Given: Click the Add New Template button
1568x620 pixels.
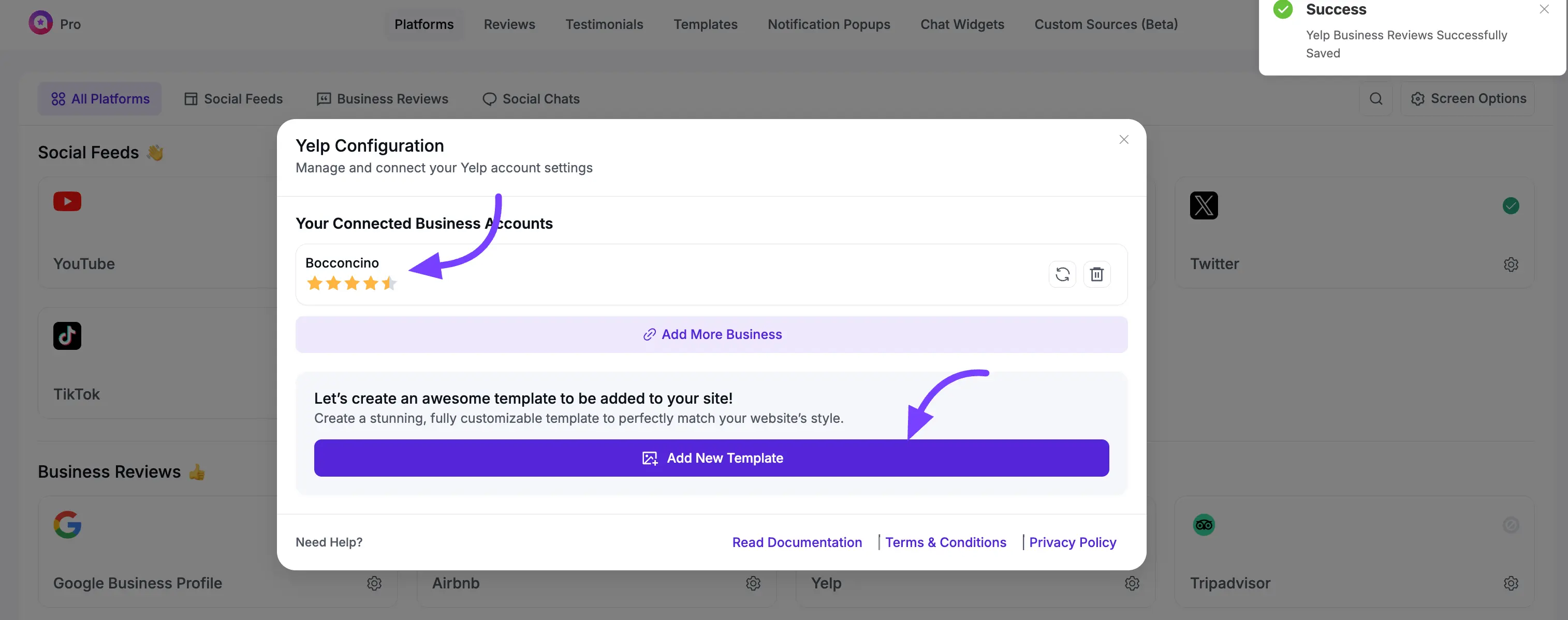Looking at the screenshot, I should [711, 457].
